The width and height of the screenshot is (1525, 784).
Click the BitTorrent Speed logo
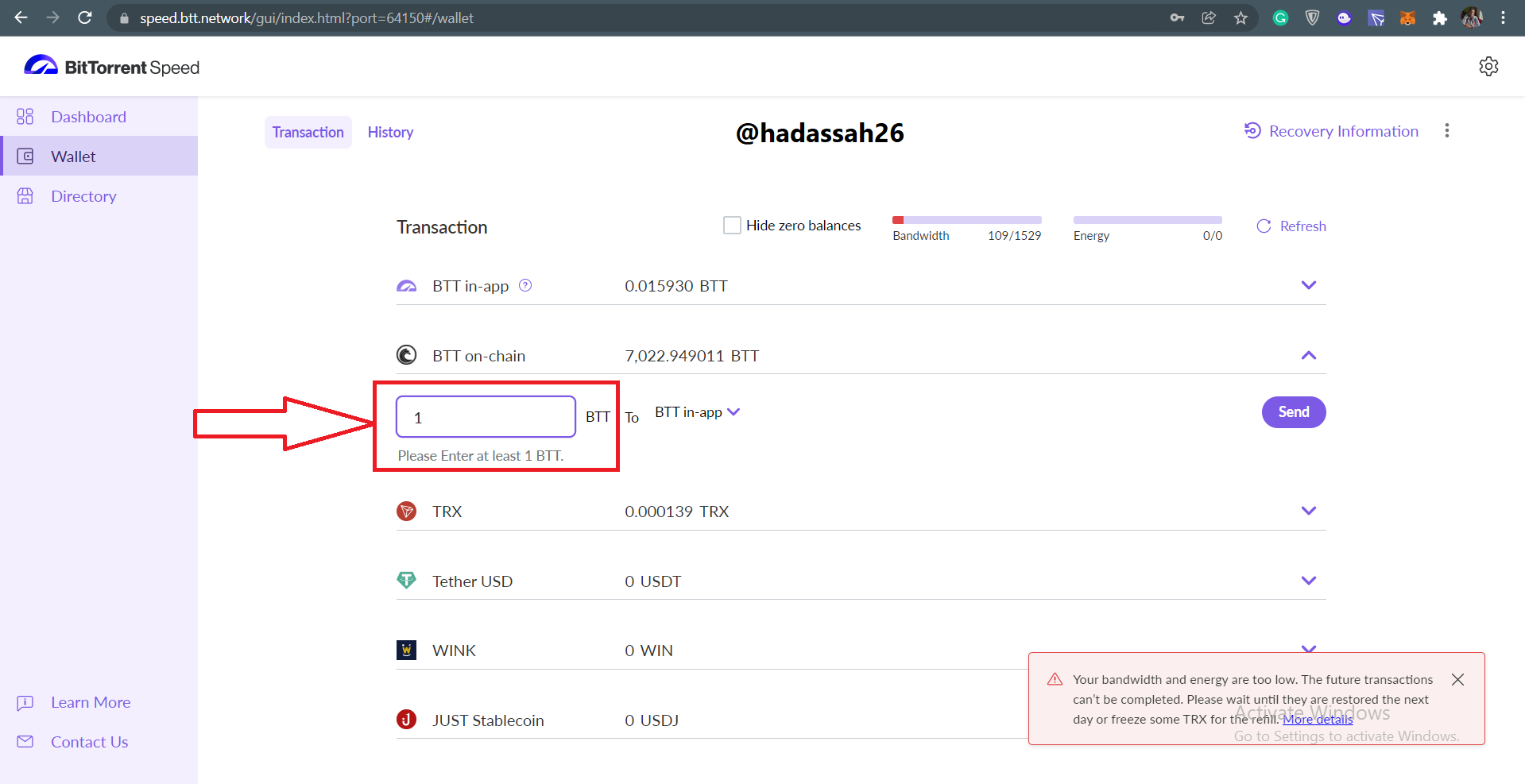coord(111,67)
